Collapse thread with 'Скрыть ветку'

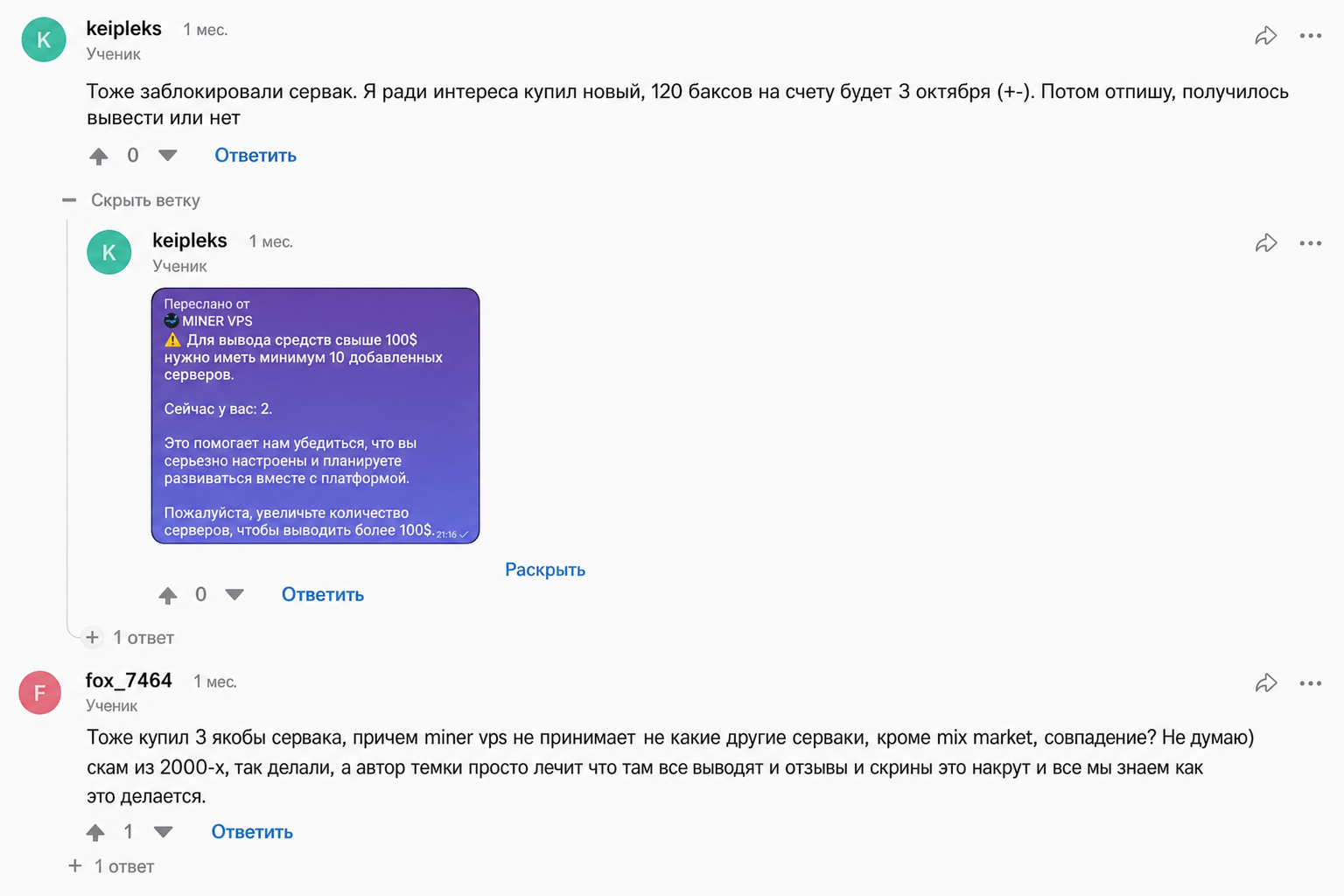131,200
